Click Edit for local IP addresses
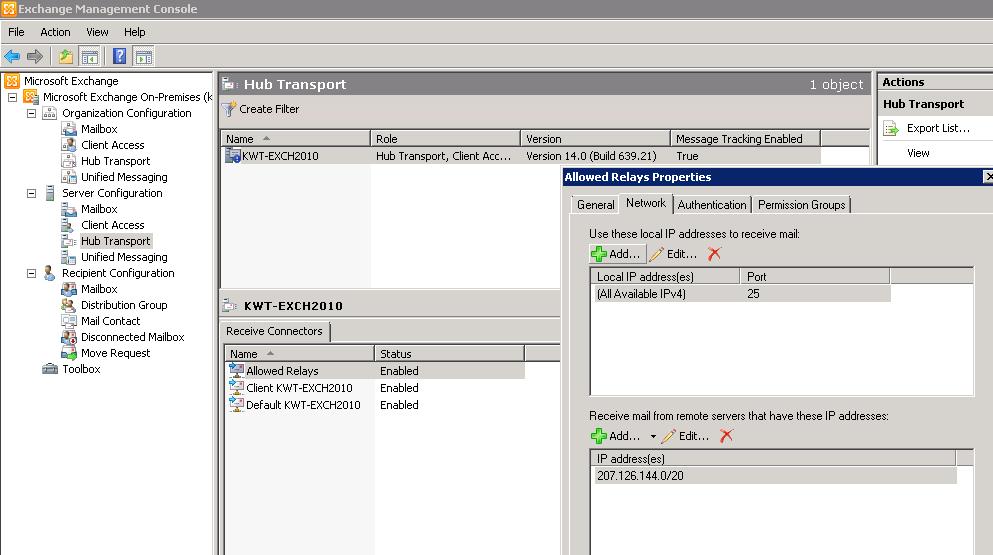Image resolution: width=993 pixels, height=555 pixels. (673, 254)
